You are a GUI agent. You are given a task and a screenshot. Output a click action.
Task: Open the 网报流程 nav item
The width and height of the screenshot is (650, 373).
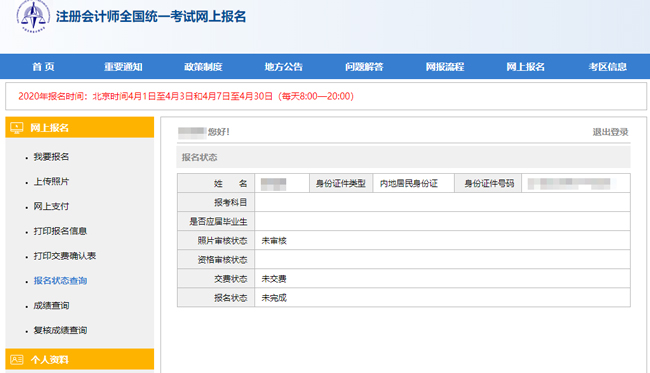point(445,67)
